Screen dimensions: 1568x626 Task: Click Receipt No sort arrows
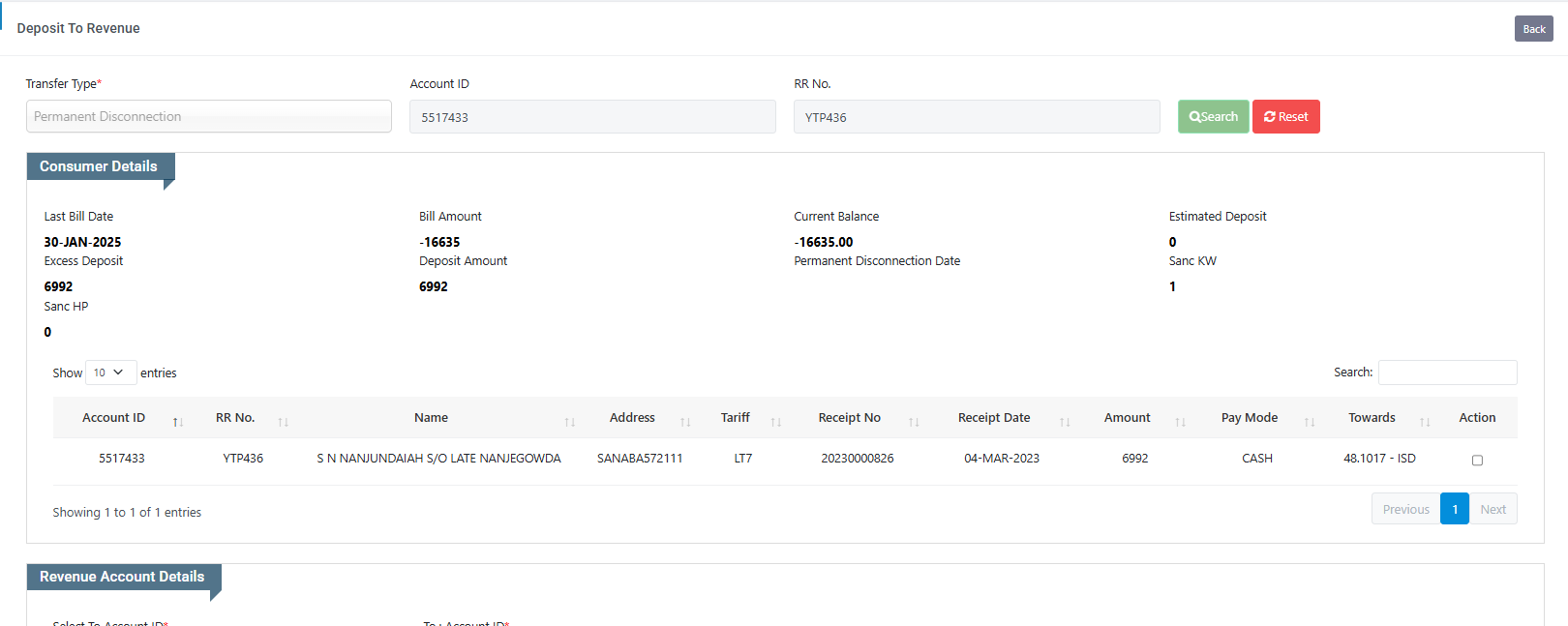914,422
